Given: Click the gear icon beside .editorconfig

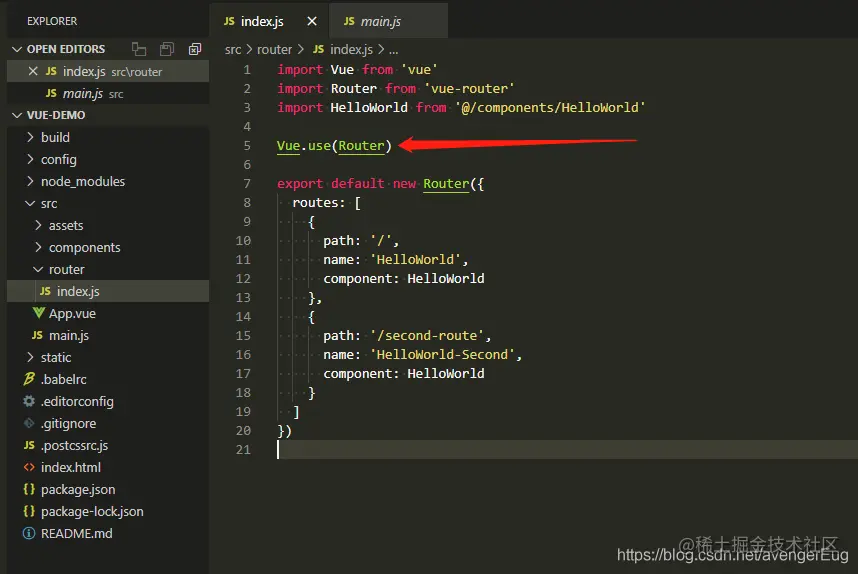Looking at the screenshot, I should click(x=29, y=401).
